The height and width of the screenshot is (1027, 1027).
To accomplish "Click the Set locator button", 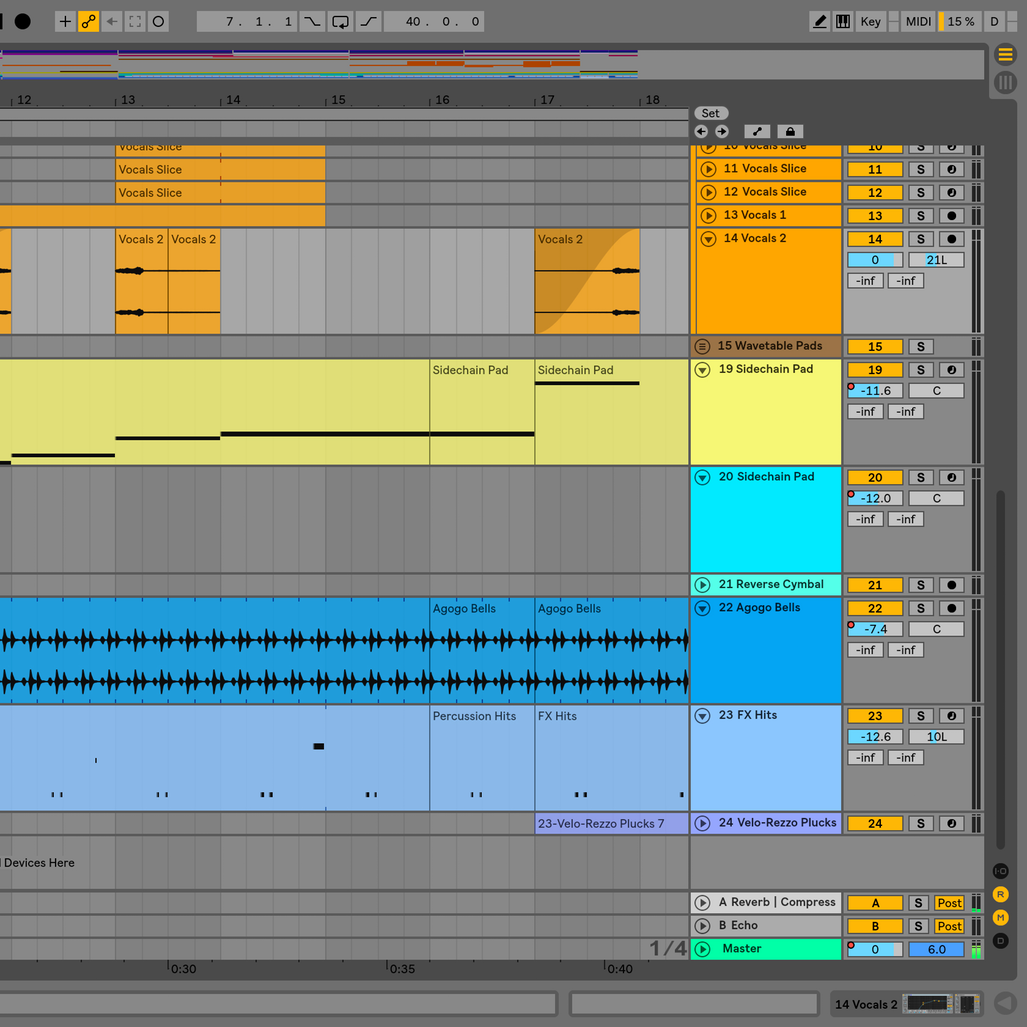I will pyautogui.click(x=711, y=113).
